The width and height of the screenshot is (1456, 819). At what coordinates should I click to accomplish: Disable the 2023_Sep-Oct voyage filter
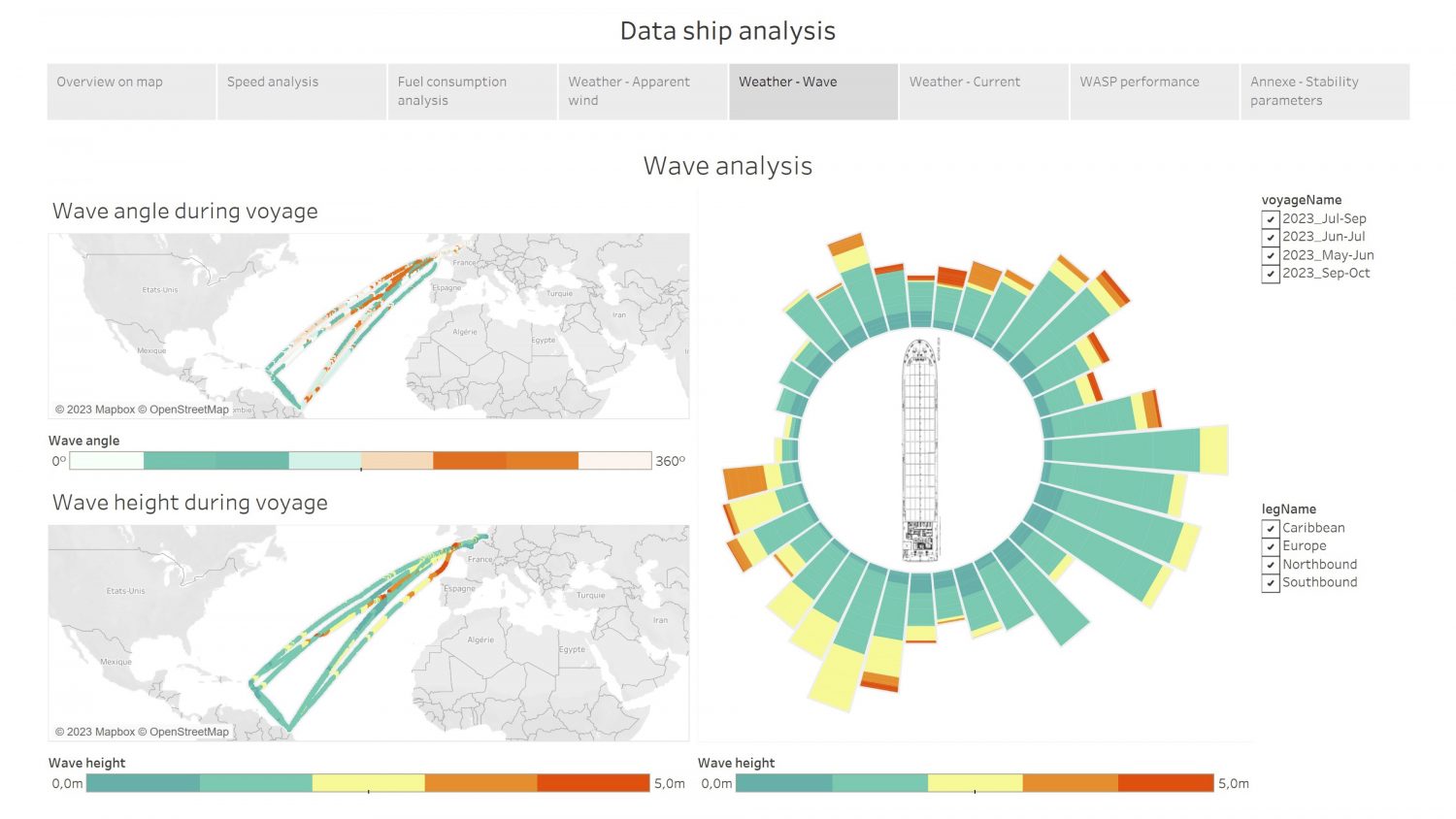tap(1270, 274)
